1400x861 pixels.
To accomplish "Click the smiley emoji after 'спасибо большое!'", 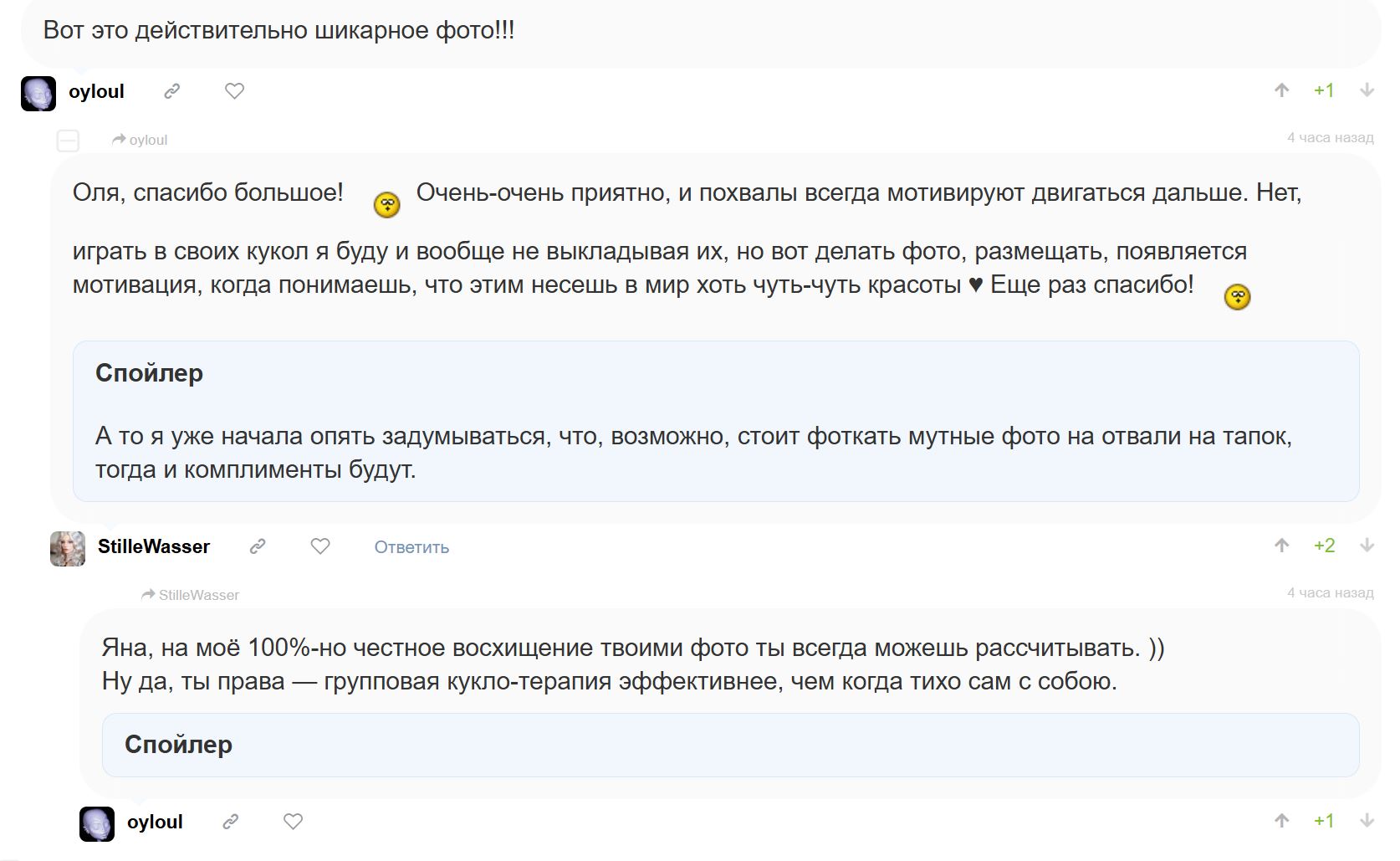I will pos(386,205).
